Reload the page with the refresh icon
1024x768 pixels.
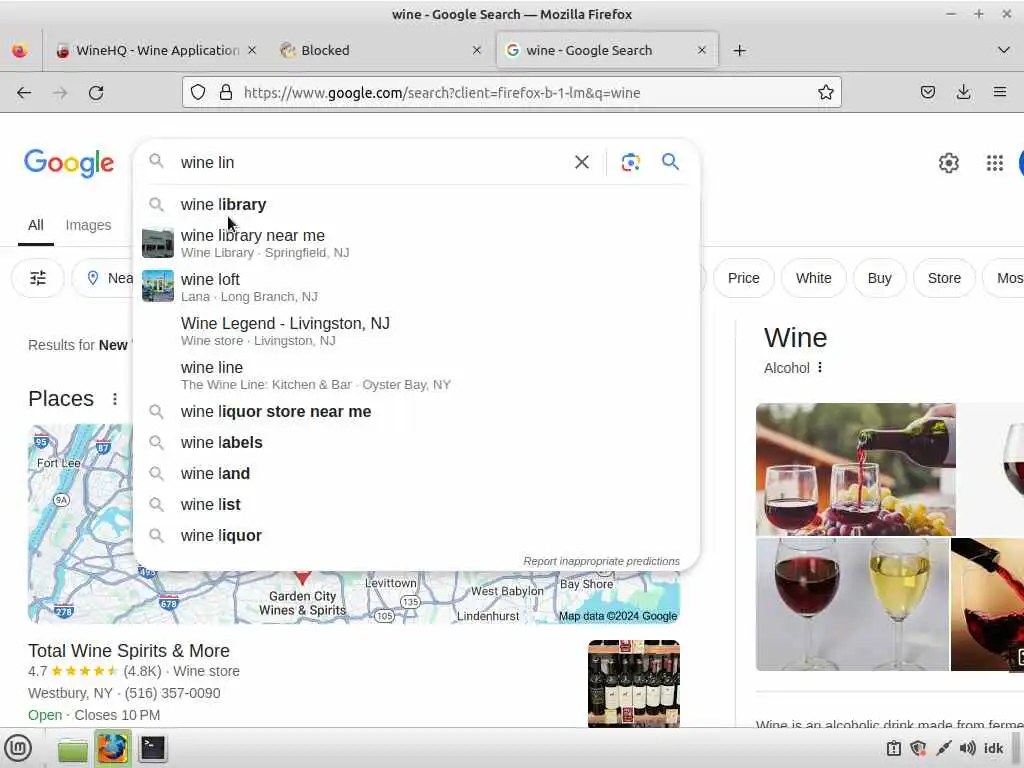pos(96,93)
